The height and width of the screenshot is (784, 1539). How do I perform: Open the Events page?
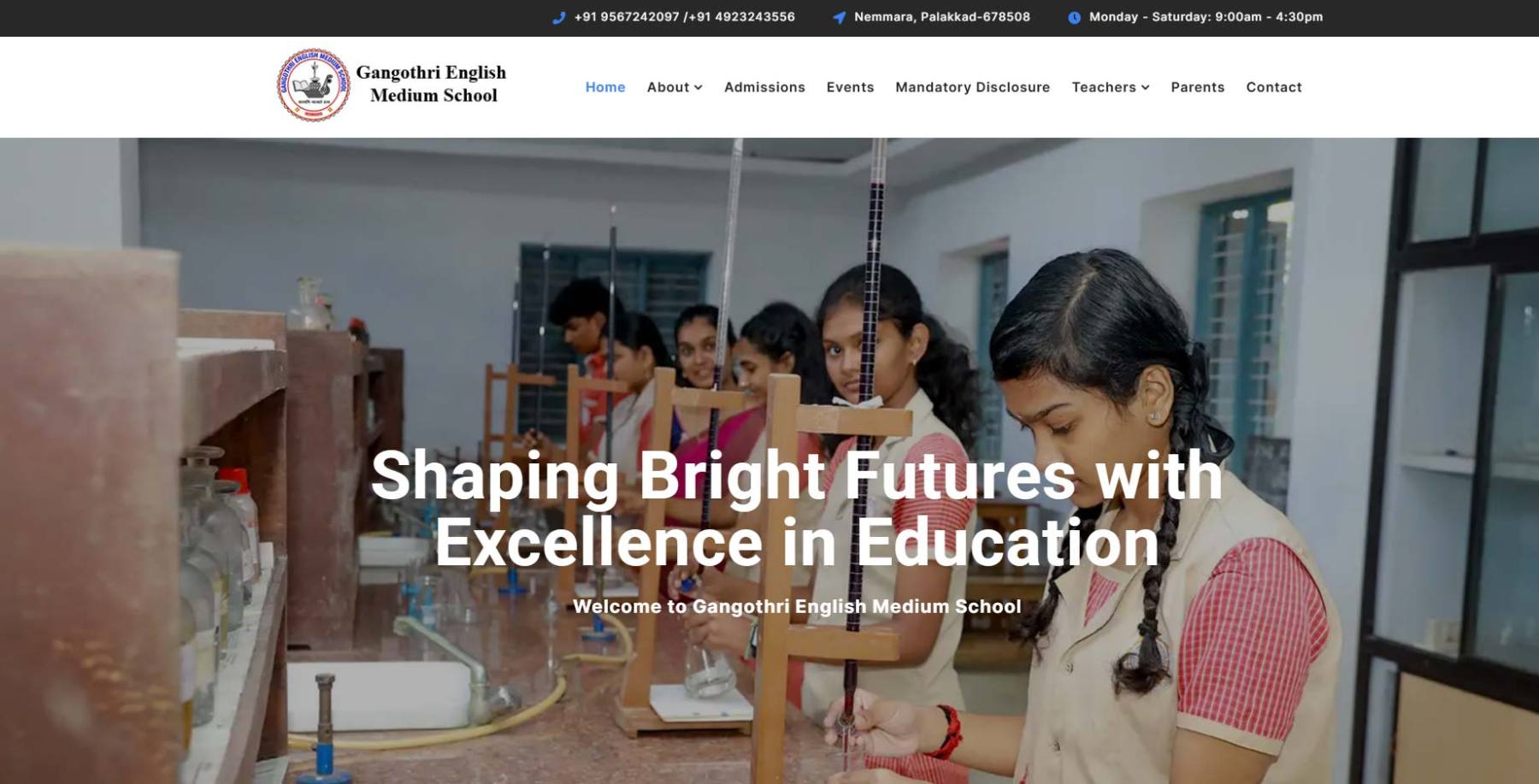850,87
